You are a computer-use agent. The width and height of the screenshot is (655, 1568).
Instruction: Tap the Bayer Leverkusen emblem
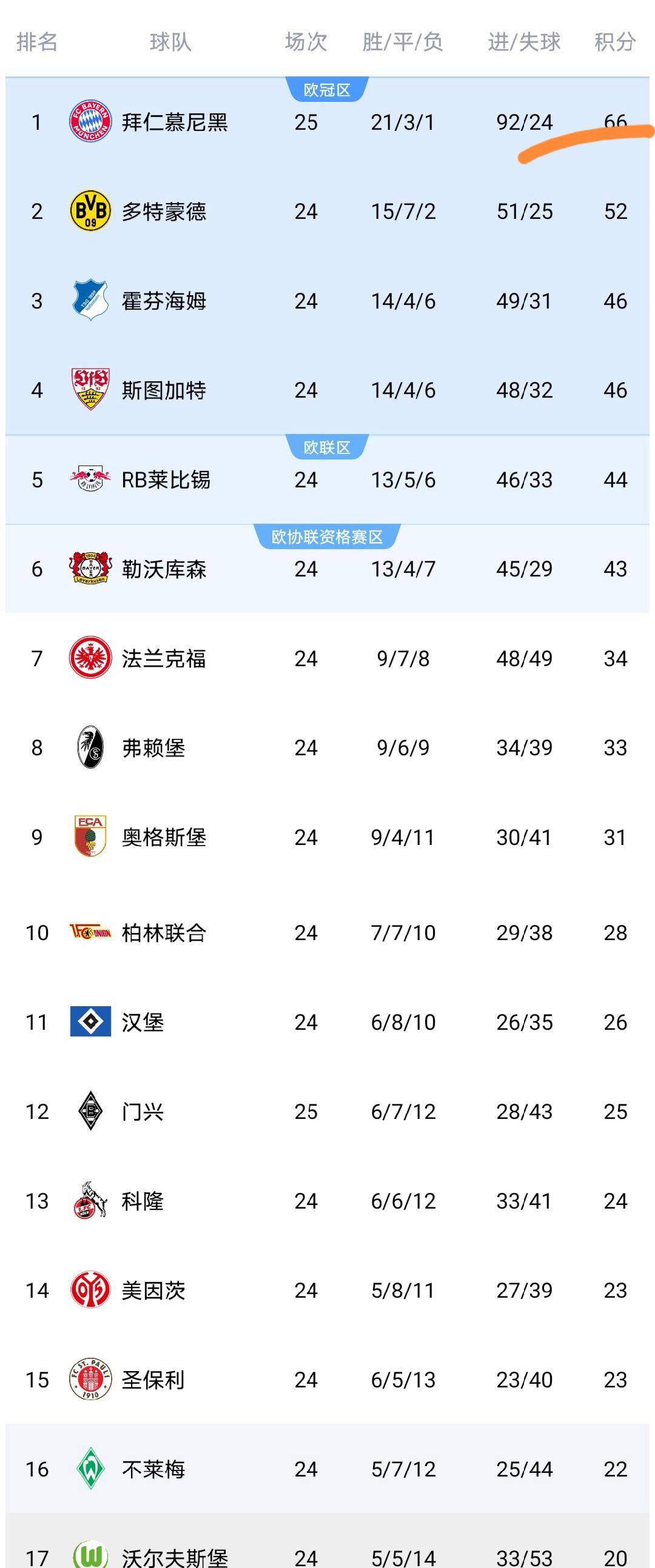[x=90, y=568]
